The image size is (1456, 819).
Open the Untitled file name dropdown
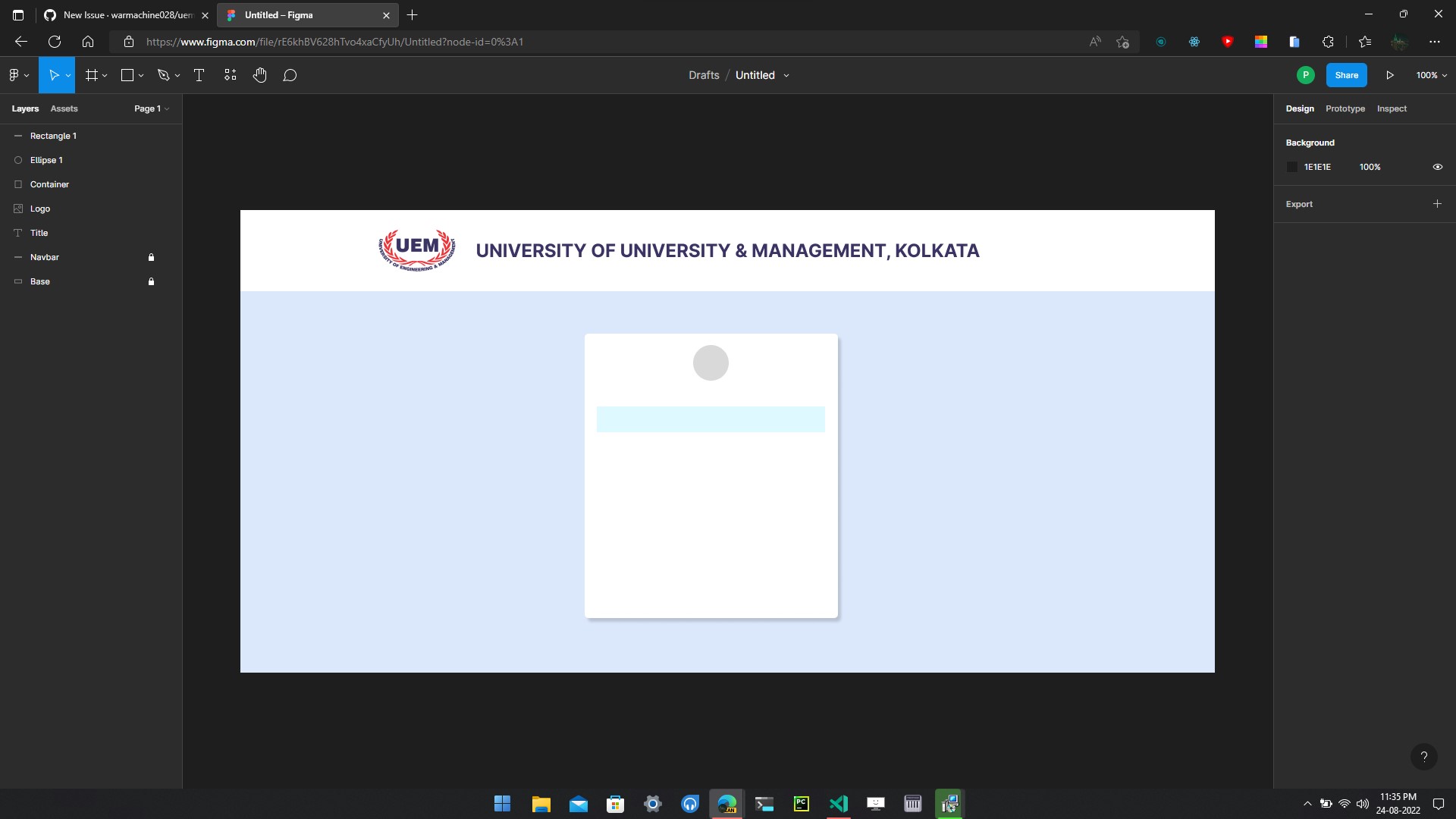point(786,76)
